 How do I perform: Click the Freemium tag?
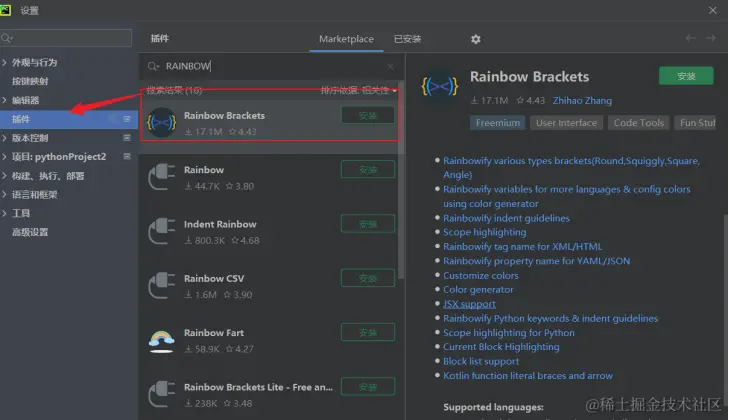point(497,123)
